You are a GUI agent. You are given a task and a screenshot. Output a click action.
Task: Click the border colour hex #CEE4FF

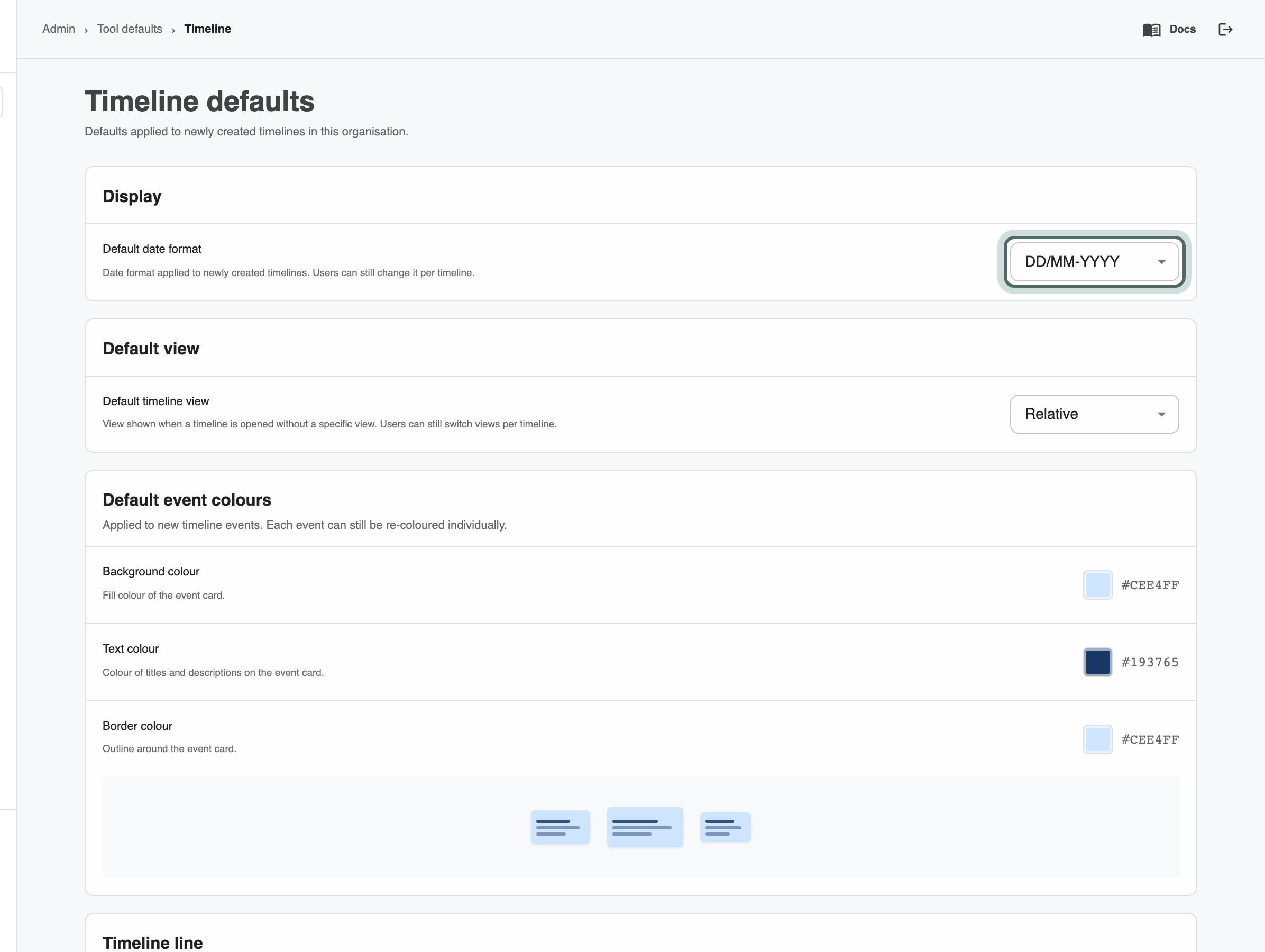click(1150, 739)
